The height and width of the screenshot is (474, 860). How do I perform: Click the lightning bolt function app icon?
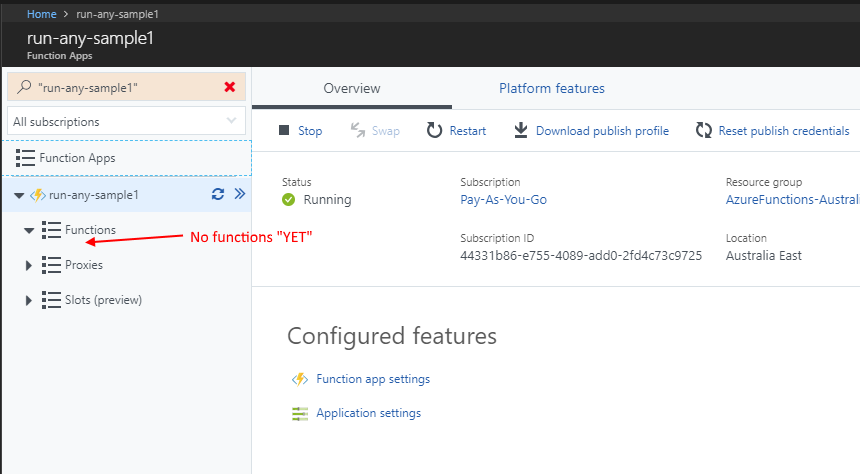pos(38,195)
